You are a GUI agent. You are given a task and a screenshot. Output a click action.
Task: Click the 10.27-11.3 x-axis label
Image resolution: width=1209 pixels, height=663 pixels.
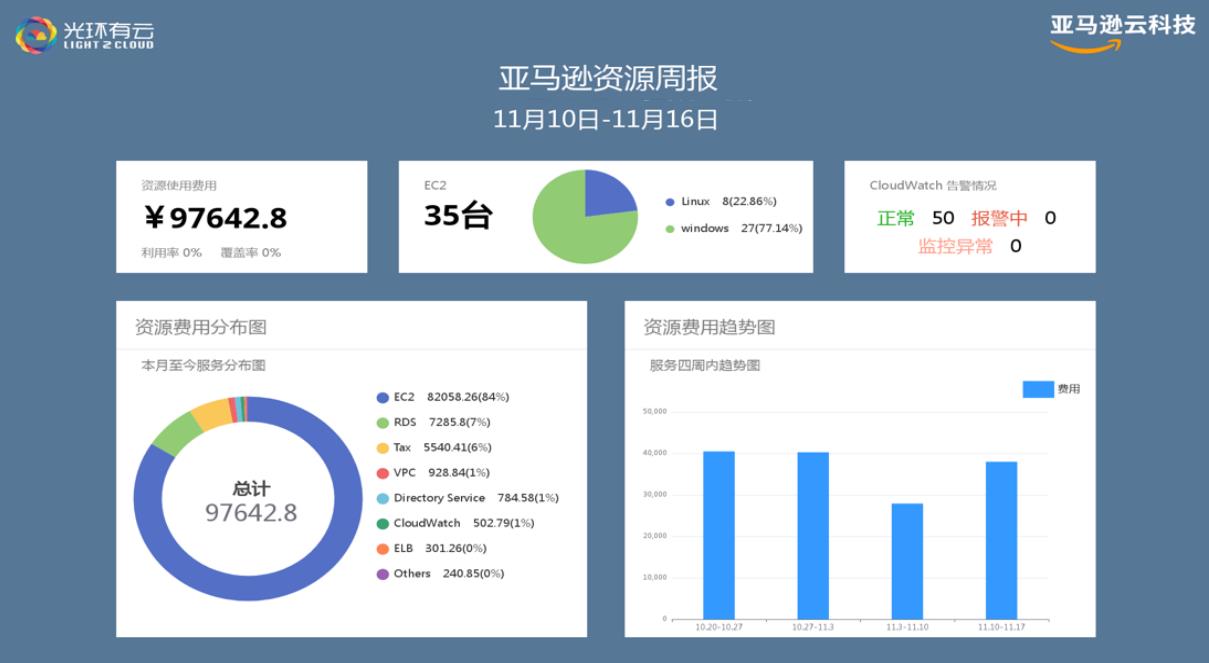(x=813, y=628)
